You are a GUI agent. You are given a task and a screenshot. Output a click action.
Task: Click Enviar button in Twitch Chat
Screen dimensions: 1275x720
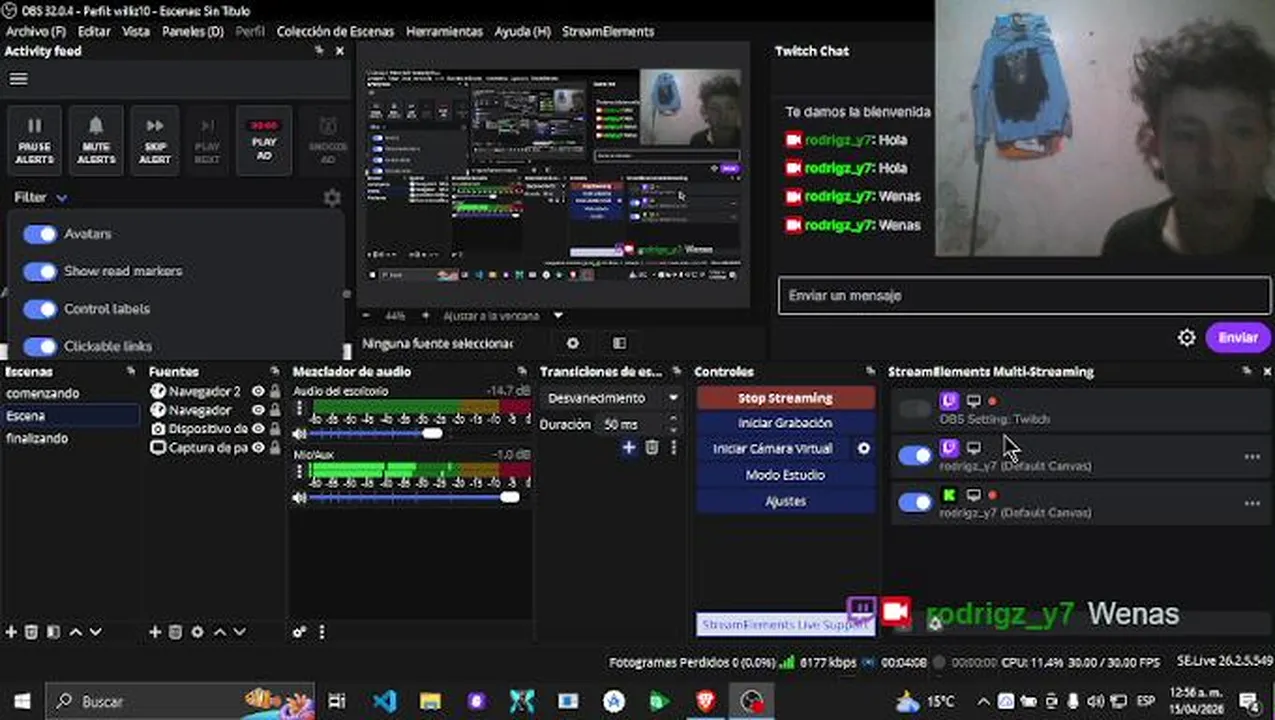(x=1238, y=338)
